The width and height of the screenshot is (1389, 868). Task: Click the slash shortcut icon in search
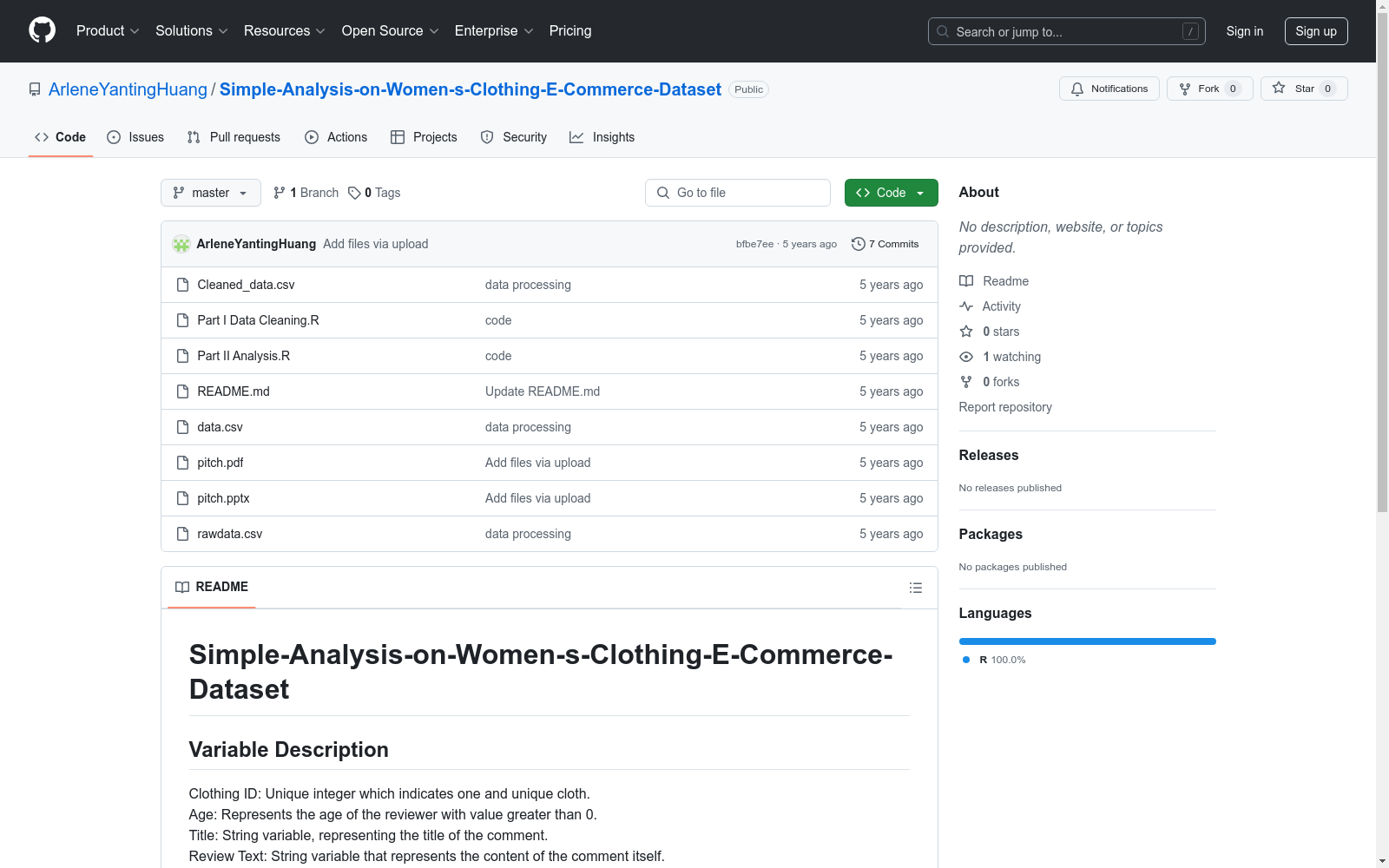point(1190,31)
